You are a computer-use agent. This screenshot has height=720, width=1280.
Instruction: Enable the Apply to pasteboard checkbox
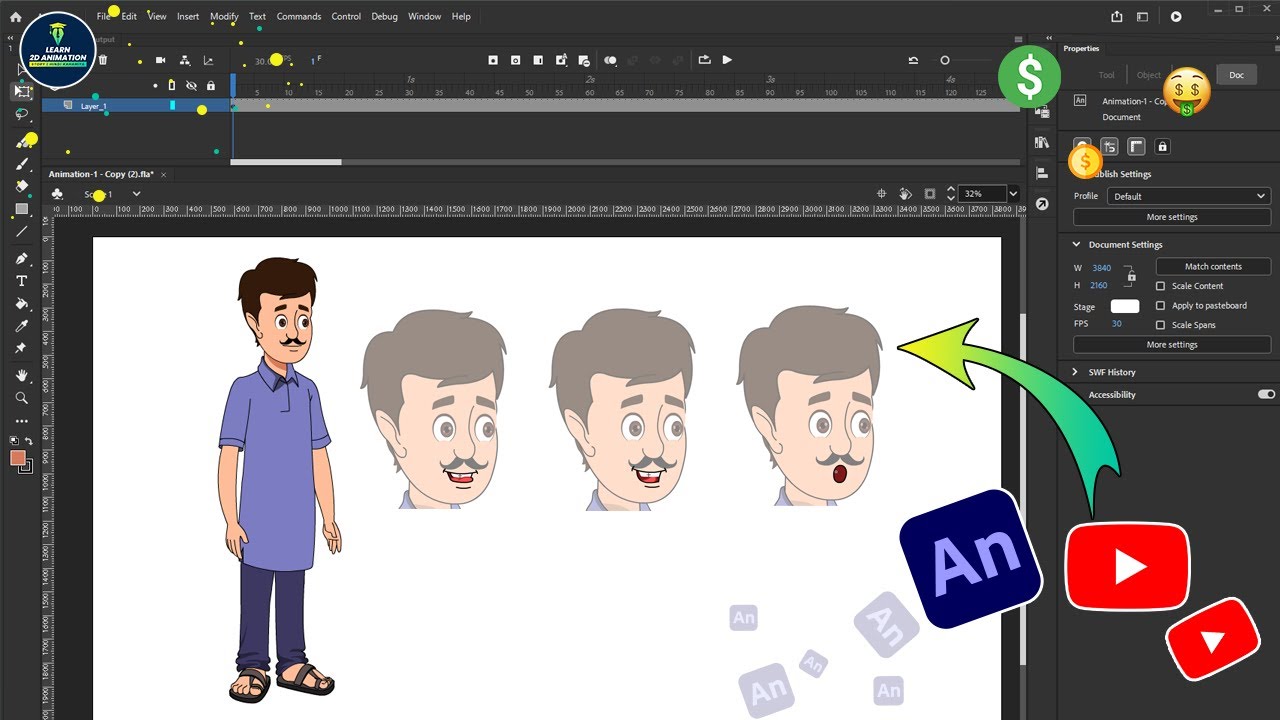tap(1161, 306)
